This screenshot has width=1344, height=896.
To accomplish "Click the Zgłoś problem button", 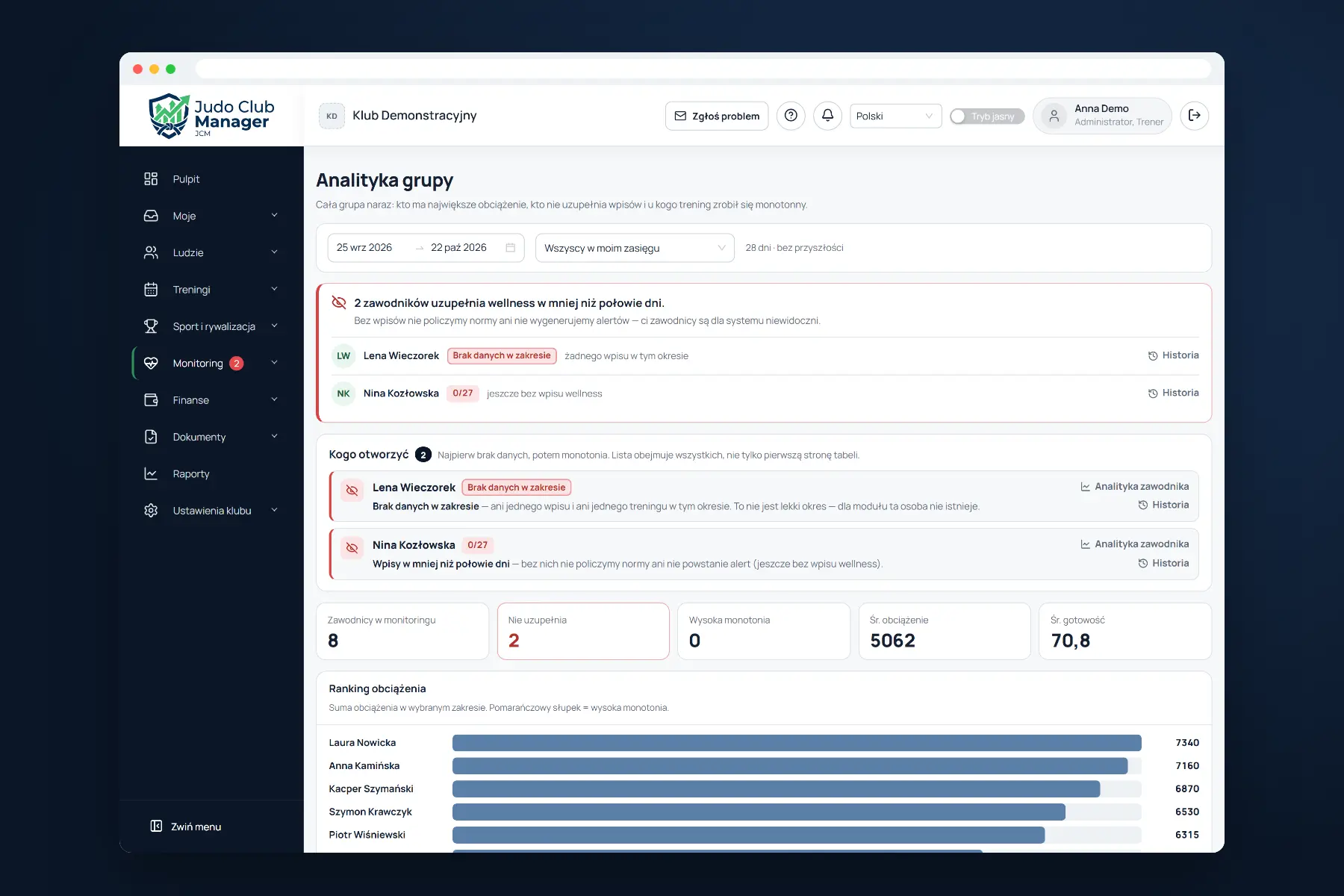I will click(717, 116).
